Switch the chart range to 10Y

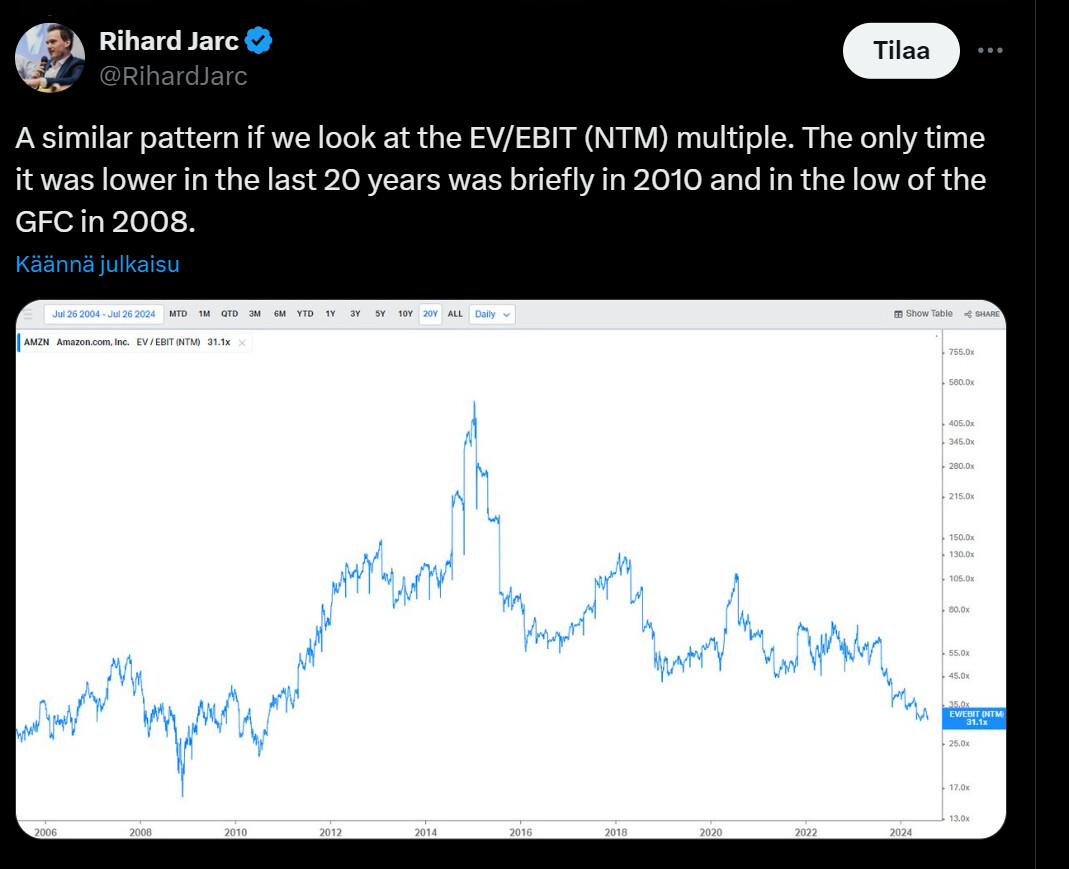coord(405,314)
